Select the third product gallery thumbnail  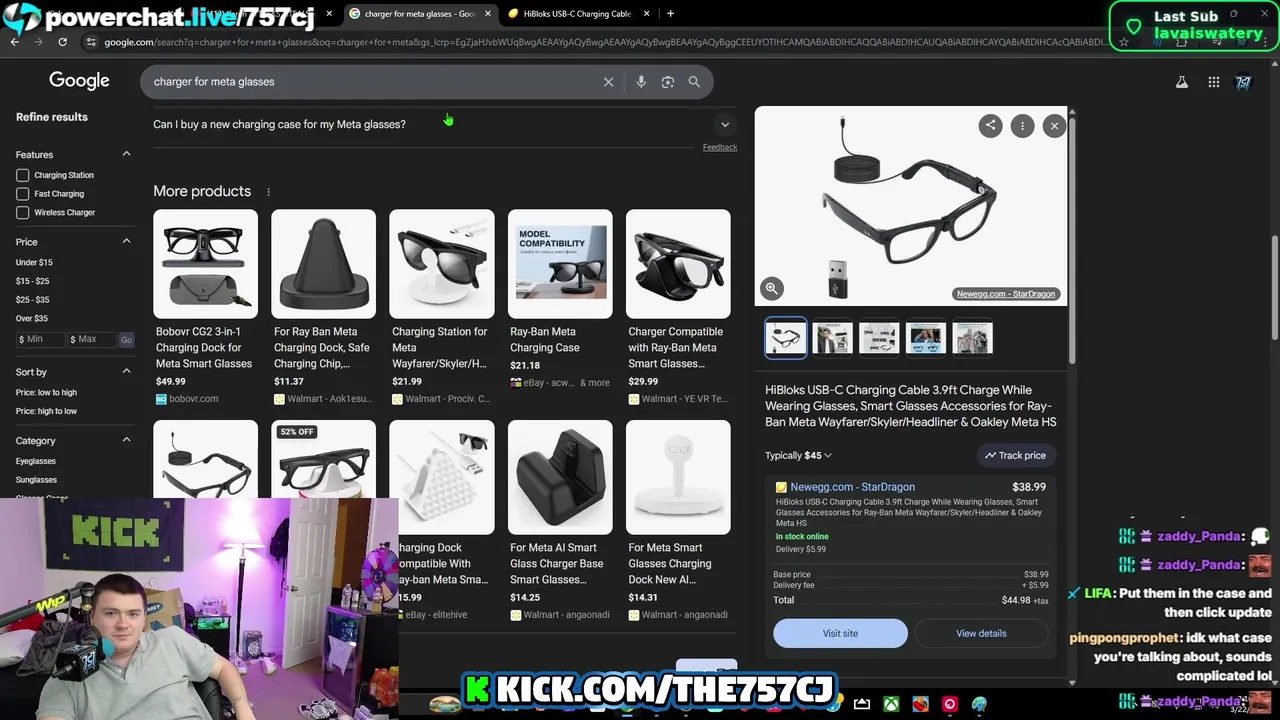pos(879,338)
